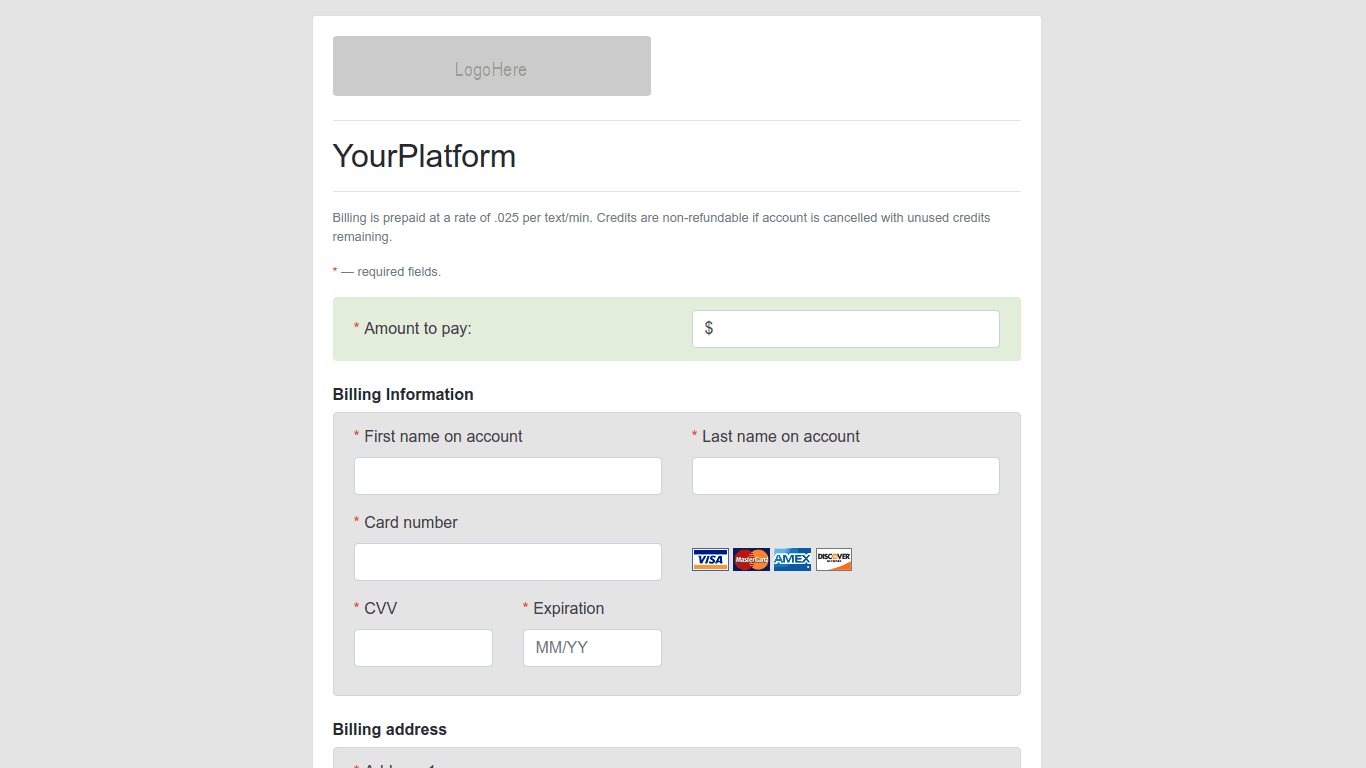Click the MM/YY expiration field
This screenshot has width=1366, height=768.
[x=592, y=648]
